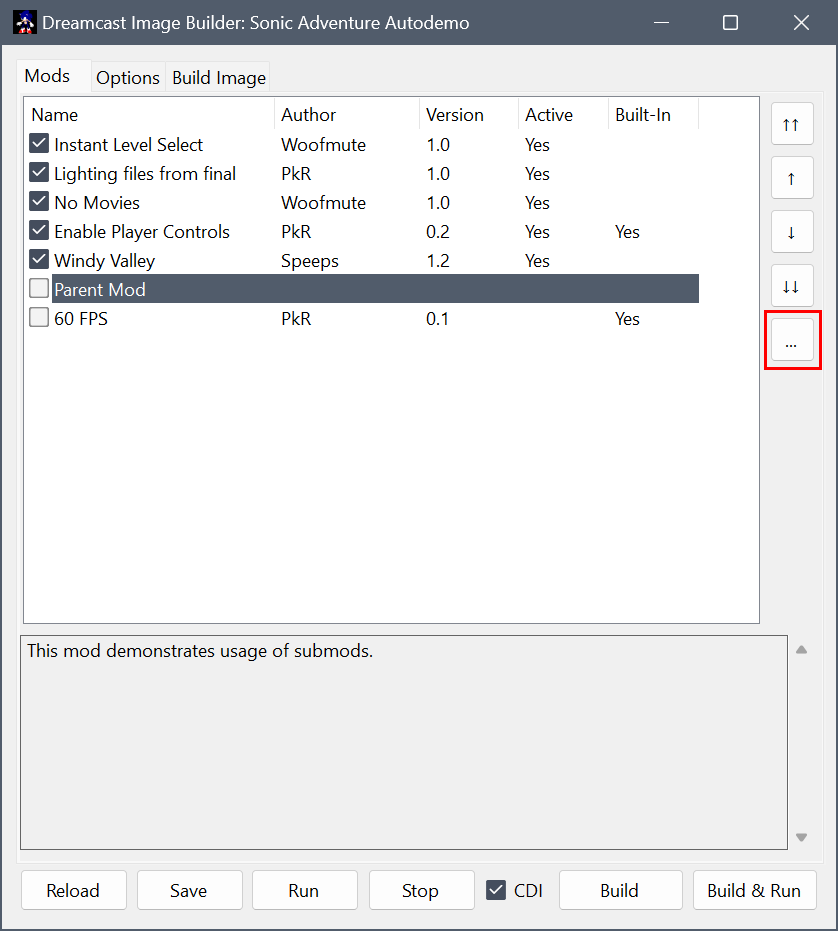Enable the Parent Mod checkbox

pyautogui.click(x=39, y=289)
